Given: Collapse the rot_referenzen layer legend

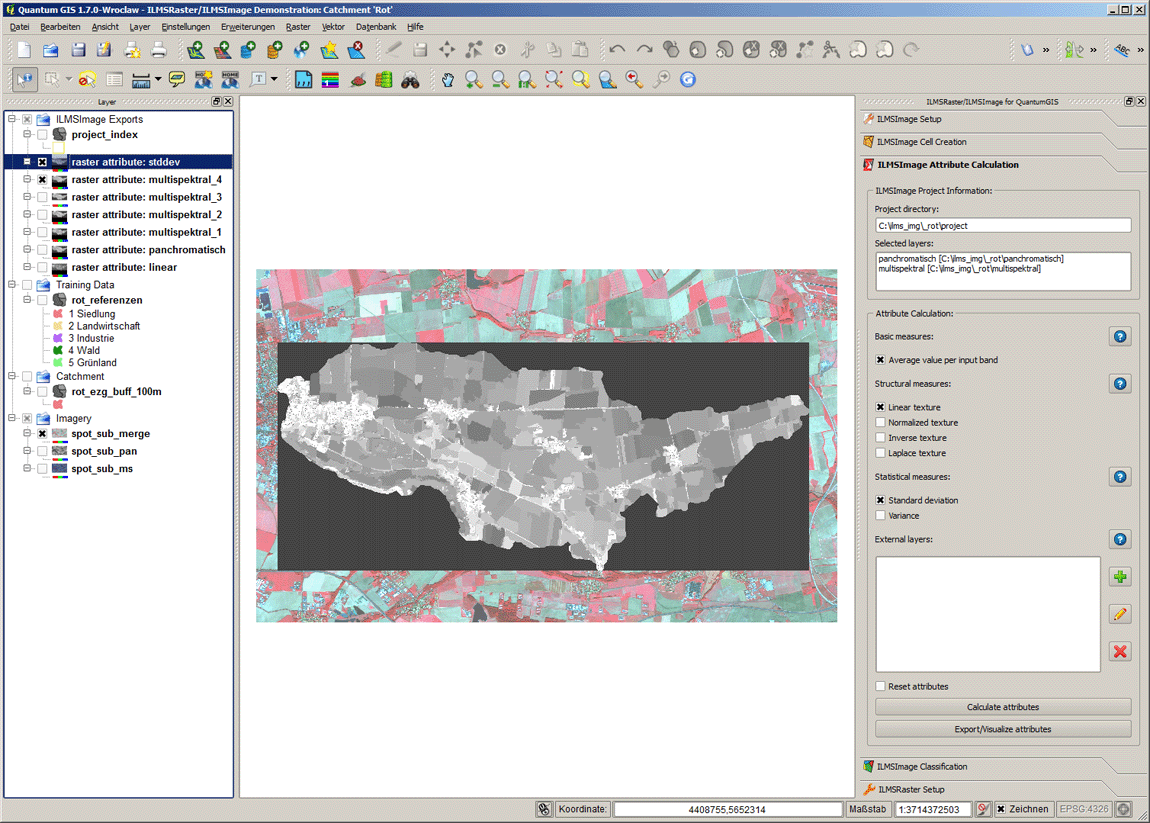Looking at the screenshot, I should point(28,300).
